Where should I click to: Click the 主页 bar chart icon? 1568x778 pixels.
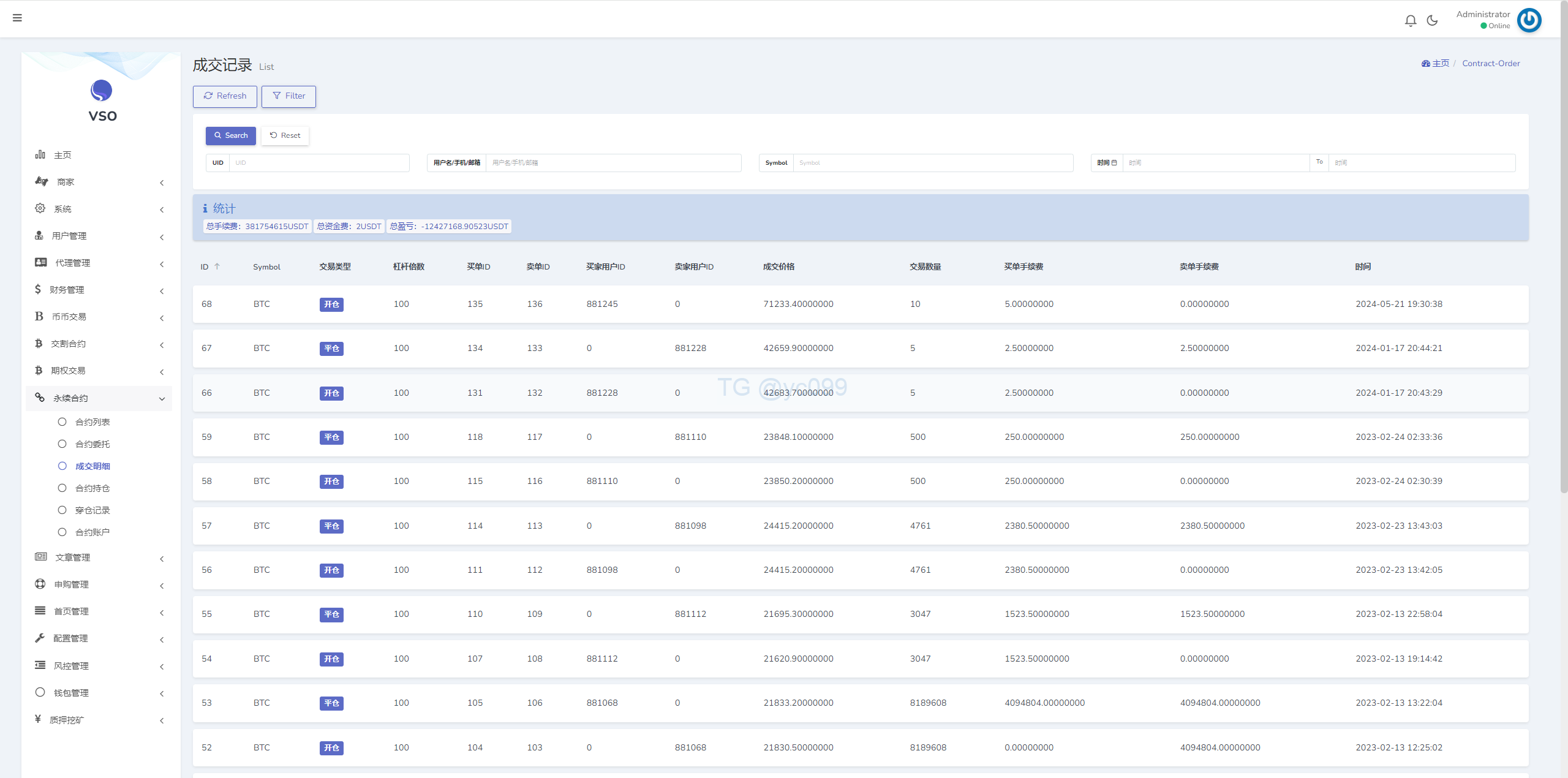point(40,154)
